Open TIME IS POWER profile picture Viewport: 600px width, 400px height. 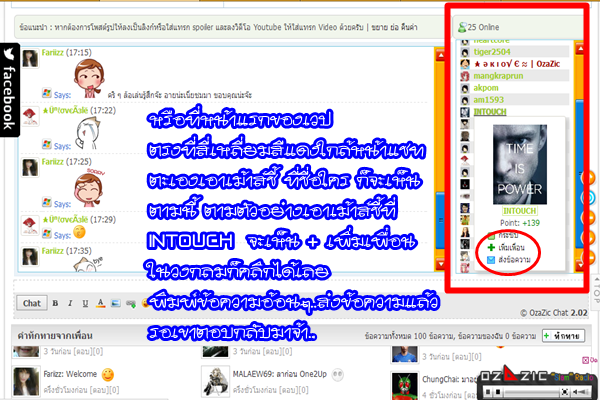click(x=520, y=164)
